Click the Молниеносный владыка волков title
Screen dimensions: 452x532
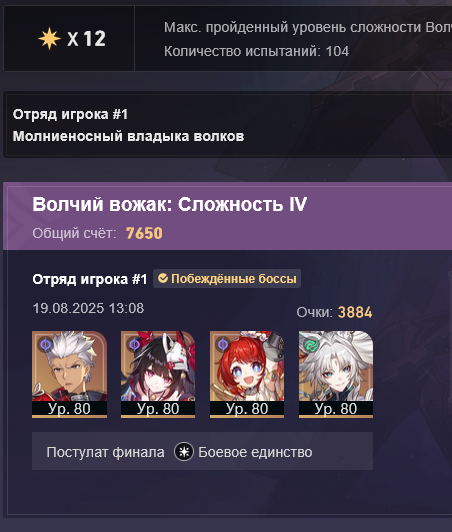pos(128,136)
